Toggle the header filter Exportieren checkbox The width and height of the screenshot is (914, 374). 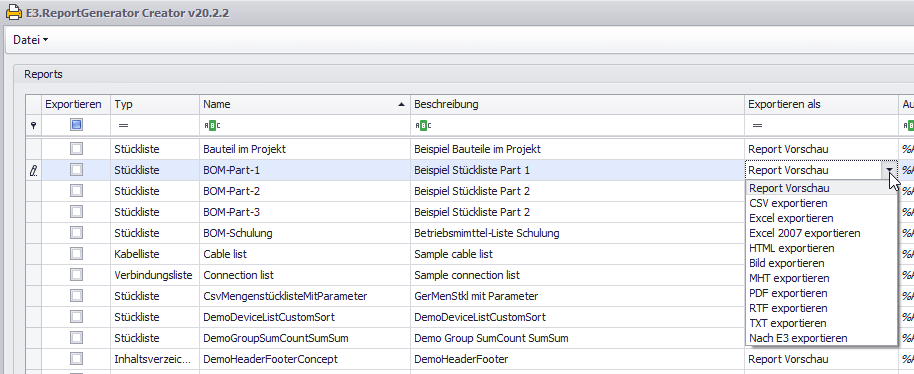[x=76, y=125]
